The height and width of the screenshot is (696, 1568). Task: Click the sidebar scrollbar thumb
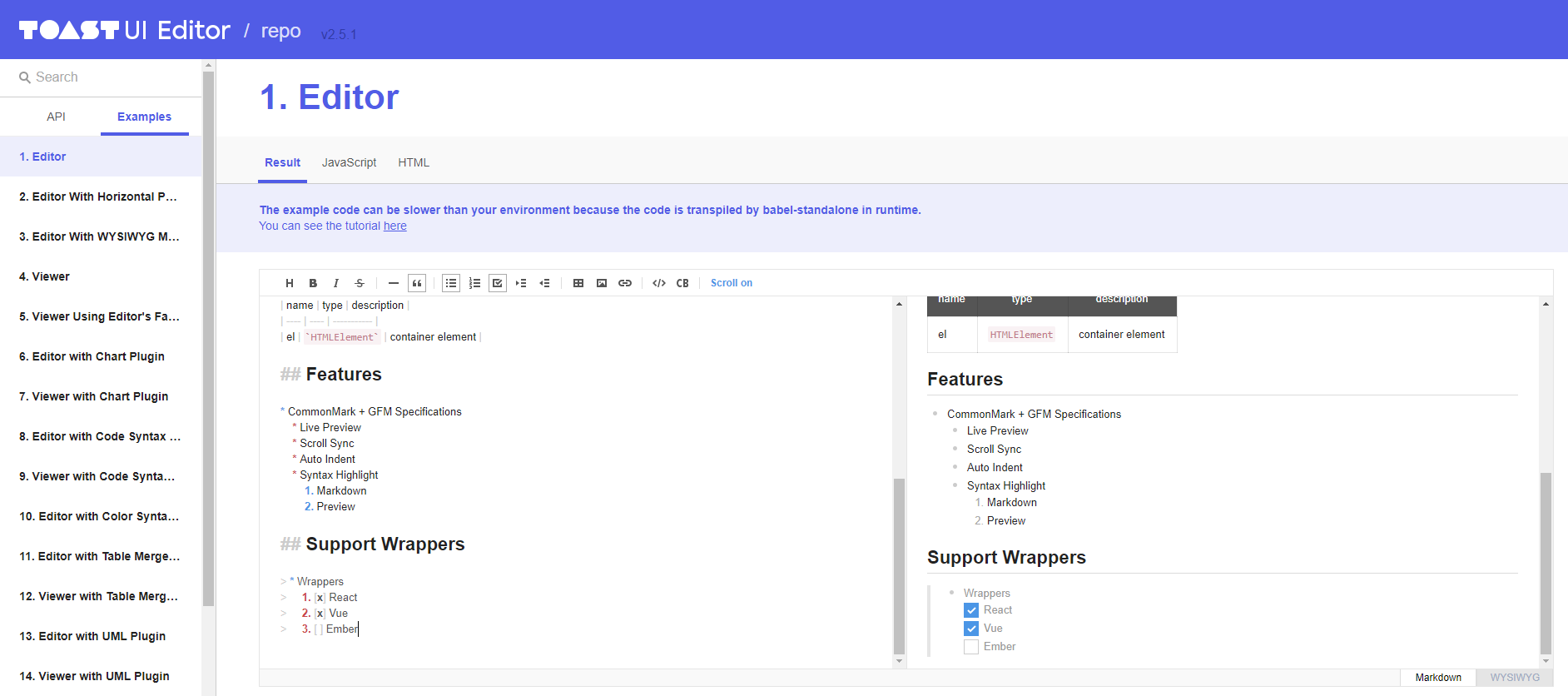(x=208, y=338)
